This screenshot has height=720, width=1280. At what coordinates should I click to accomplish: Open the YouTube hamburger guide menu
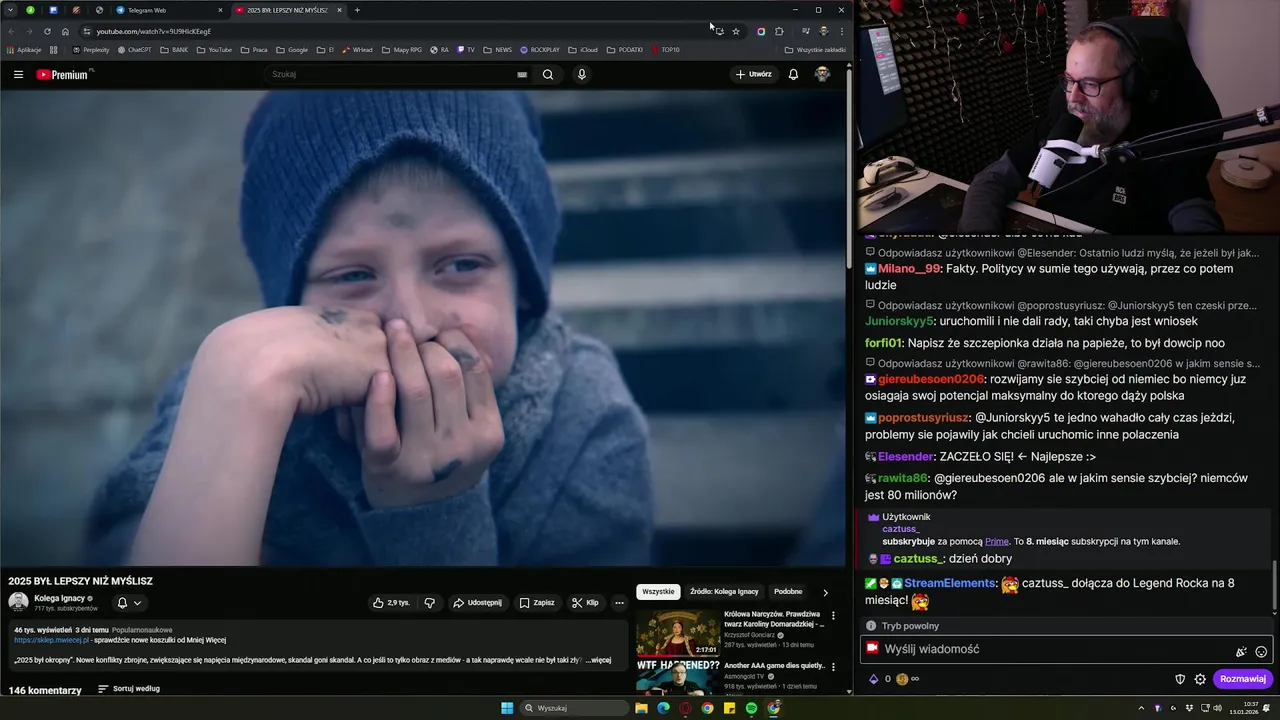(x=18, y=74)
